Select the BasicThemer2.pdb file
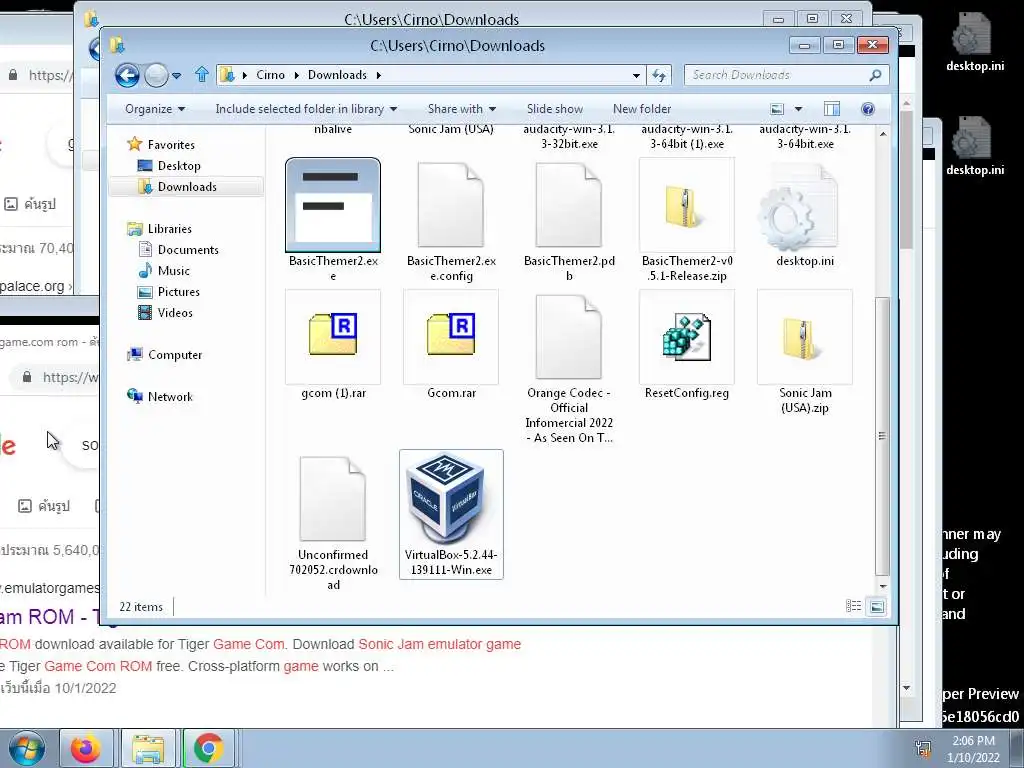Screen dimensions: 1024x768 click(569, 219)
